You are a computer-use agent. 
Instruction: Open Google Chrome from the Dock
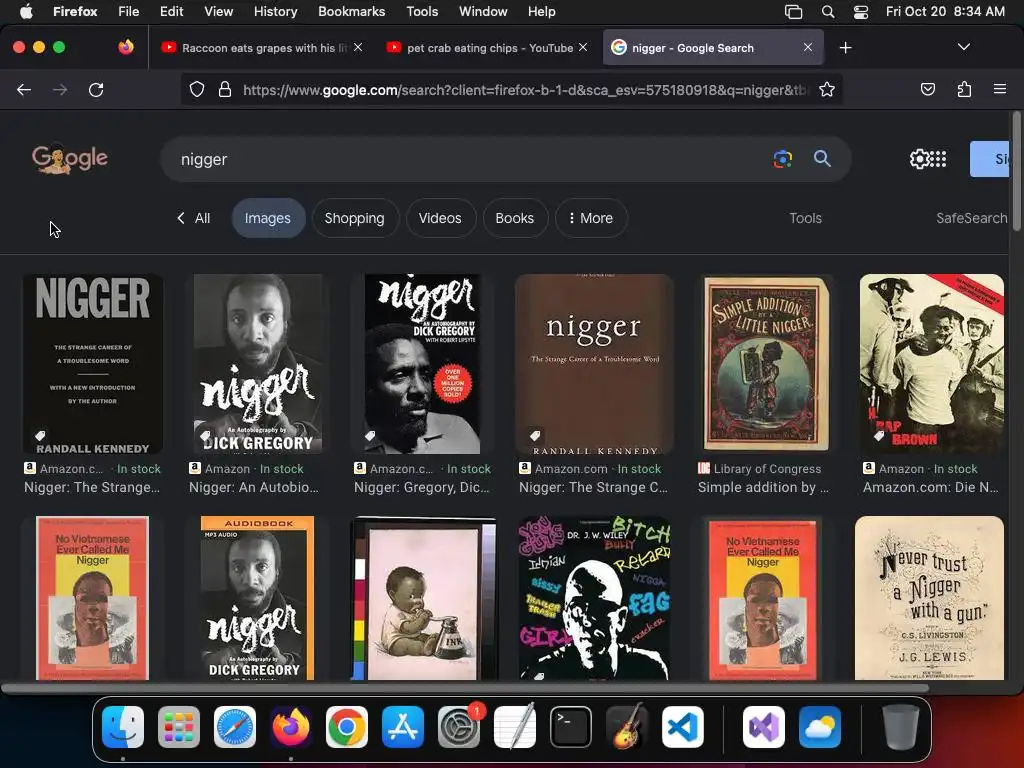point(347,727)
